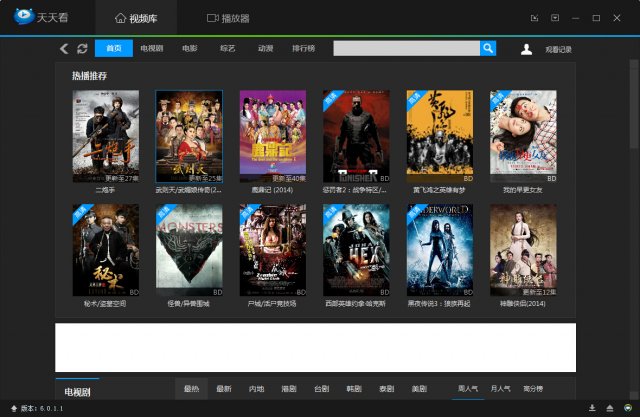Open the user account profile icon
This screenshot has width=640, height=417.
(x=526, y=49)
